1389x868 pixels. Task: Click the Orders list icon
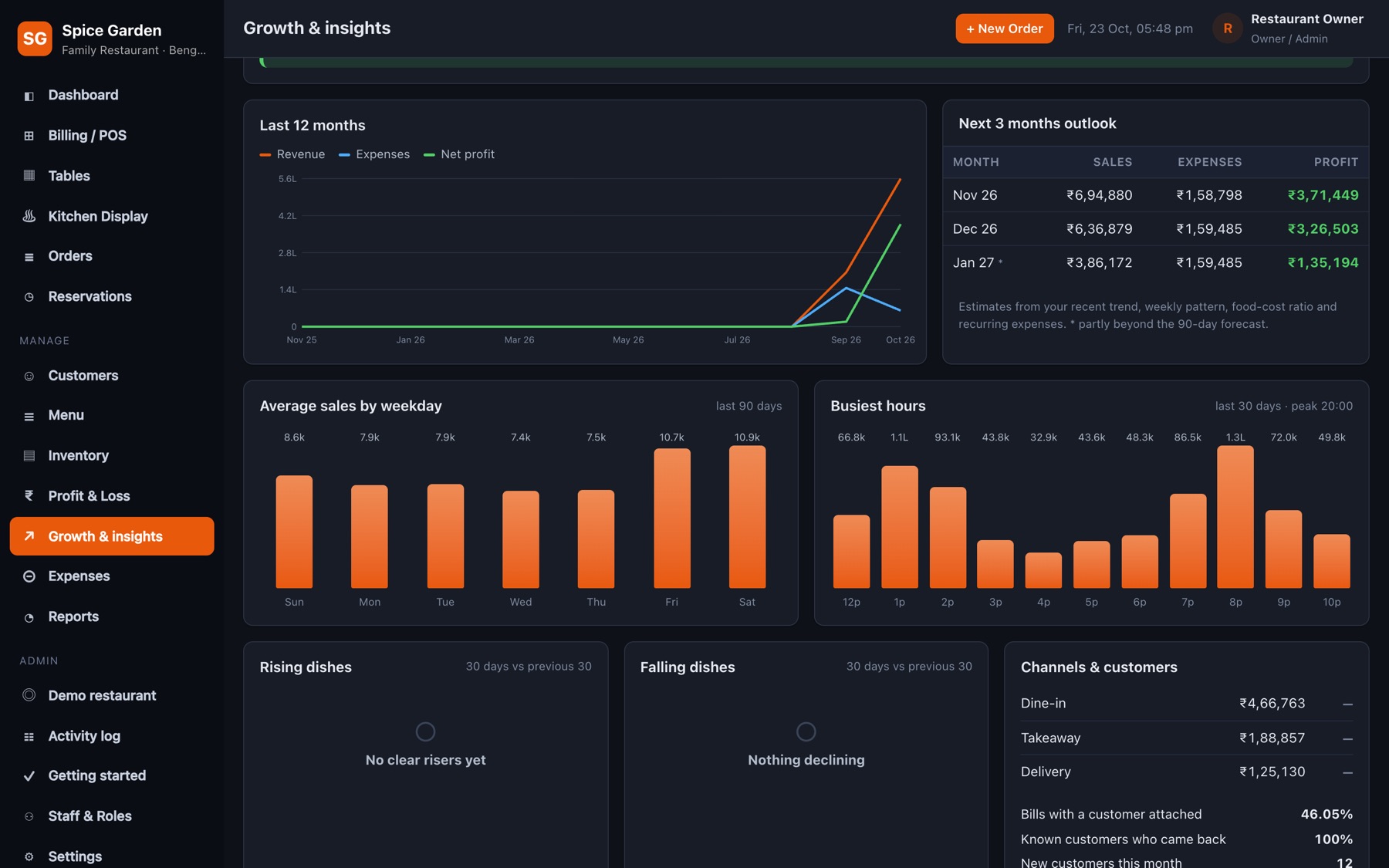pyautogui.click(x=29, y=256)
